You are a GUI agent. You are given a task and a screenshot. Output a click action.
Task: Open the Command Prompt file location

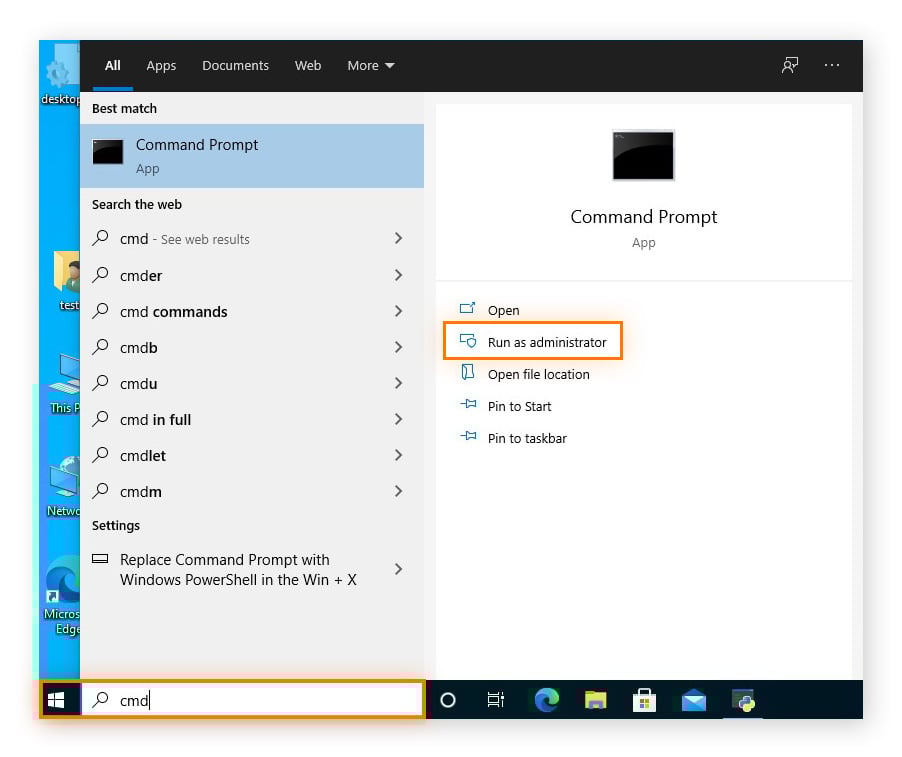[541, 374]
